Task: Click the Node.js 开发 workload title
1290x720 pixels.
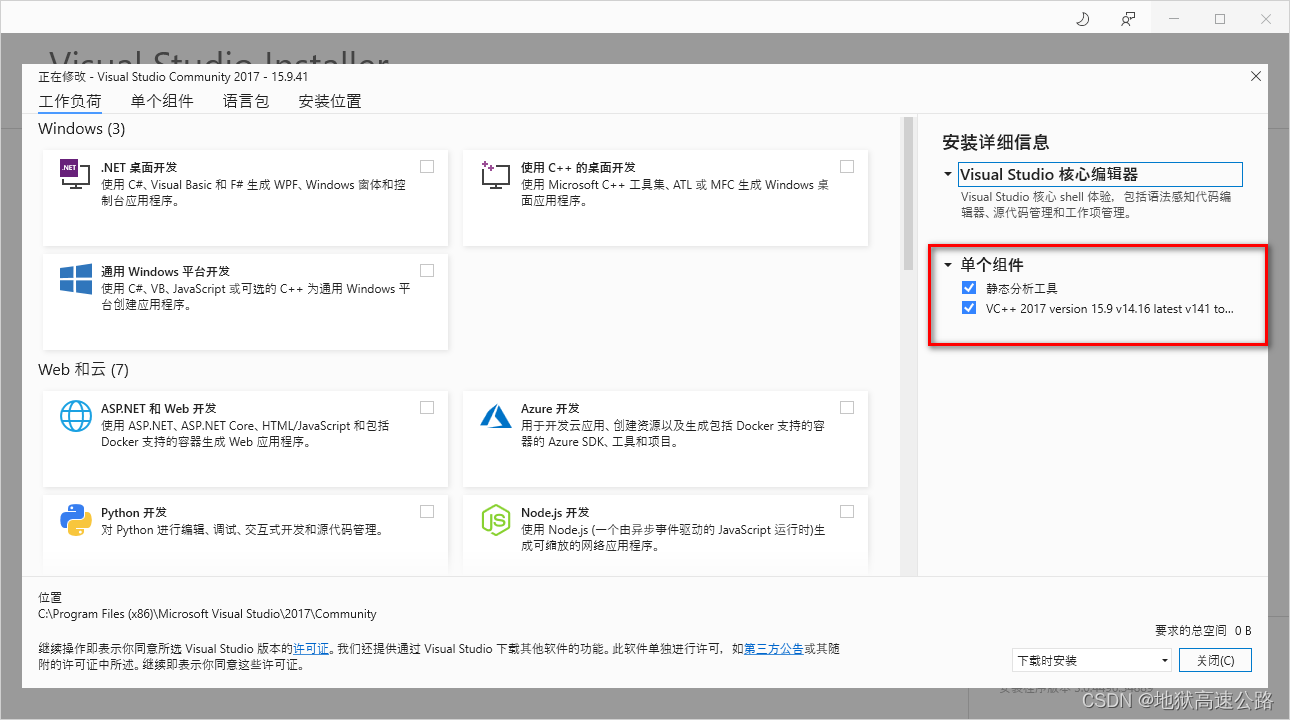Action: coord(555,512)
